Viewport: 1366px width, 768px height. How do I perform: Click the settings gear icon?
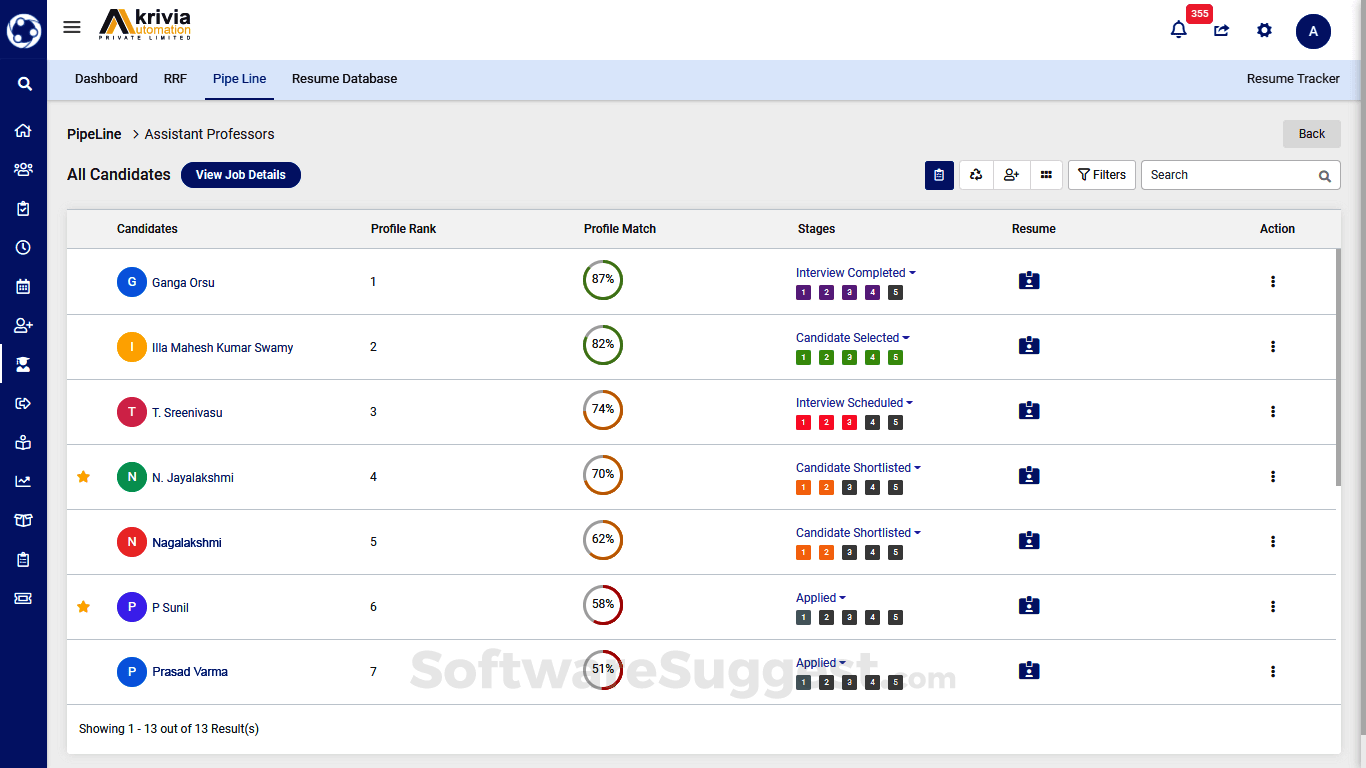point(1264,30)
